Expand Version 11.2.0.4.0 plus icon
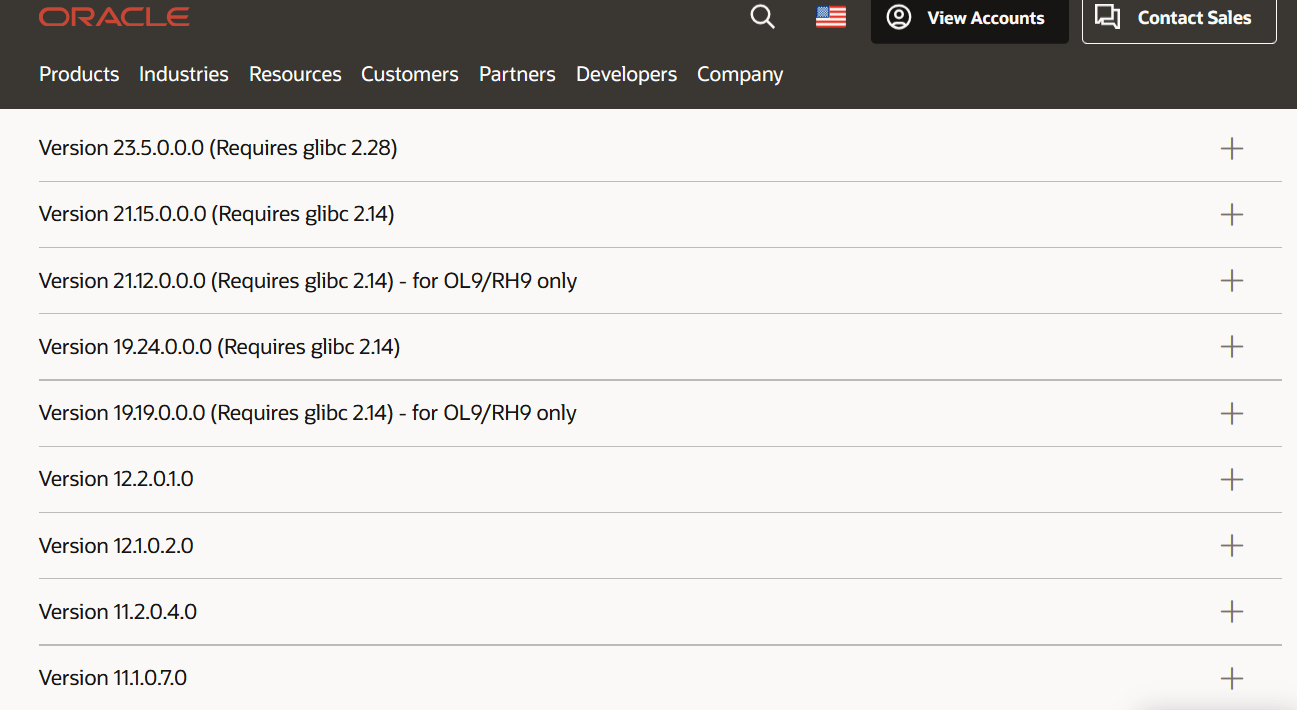Screen dimensions: 1297x710 (1232, 611)
